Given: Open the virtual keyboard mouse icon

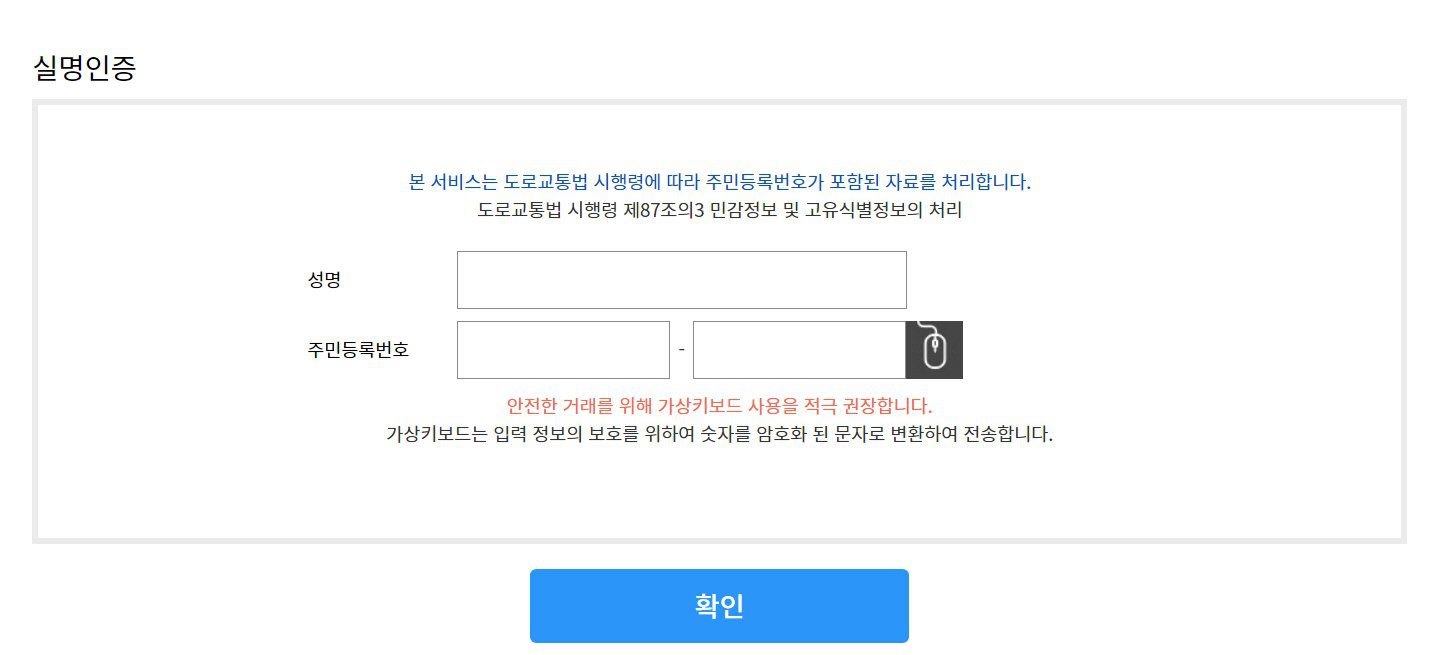Looking at the screenshot, I should [x=934, y=350].
